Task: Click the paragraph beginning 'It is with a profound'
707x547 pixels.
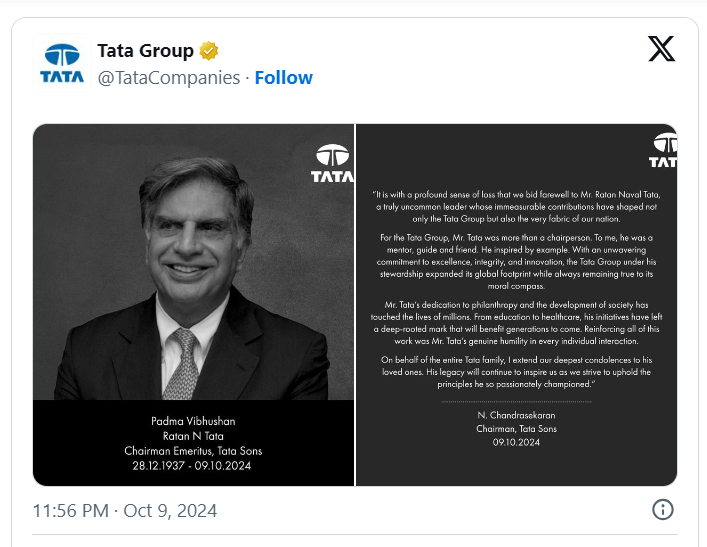Action: (516, 207)
